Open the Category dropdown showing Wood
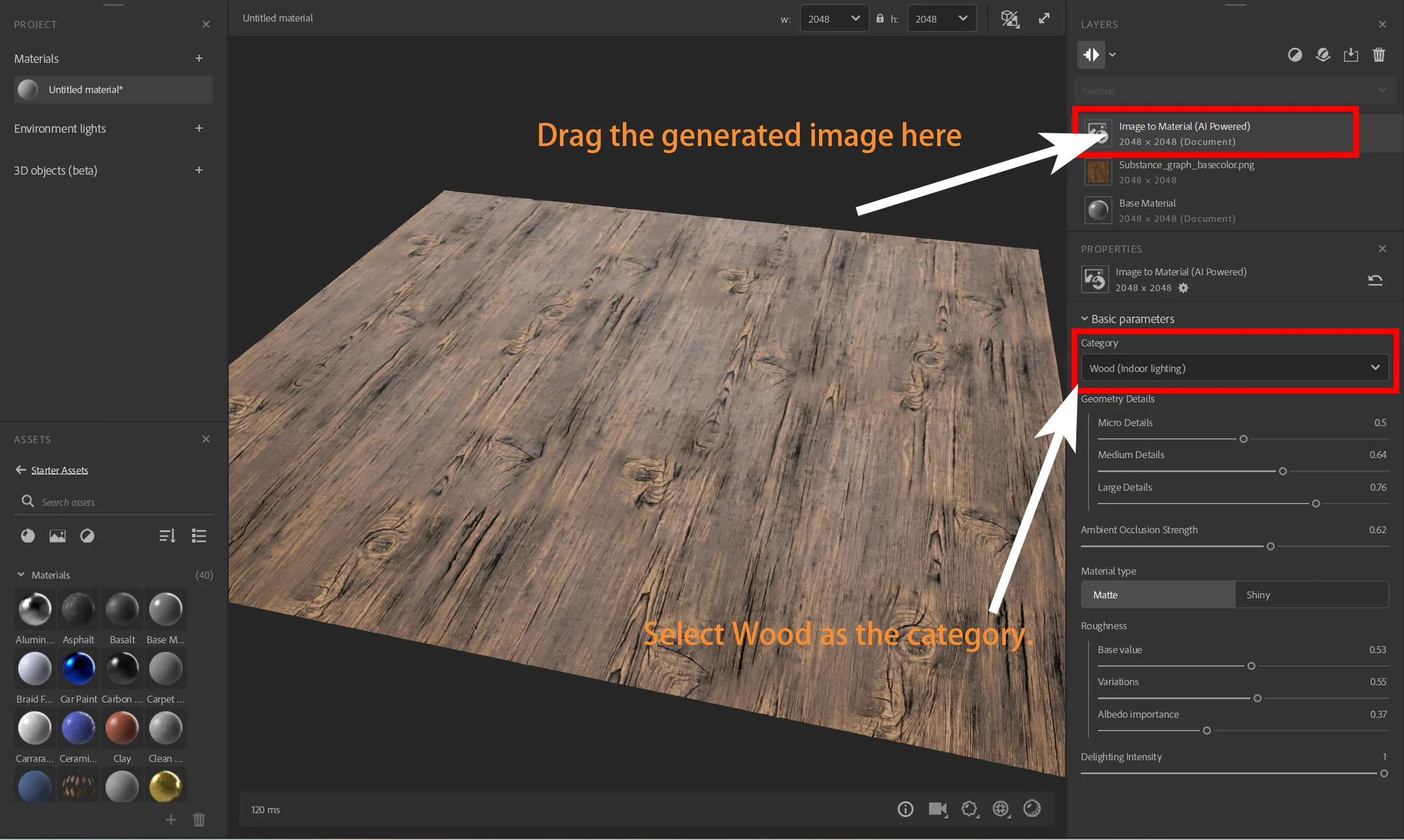This screenshot has width=1404, height=840. (x=1235, y=368)
